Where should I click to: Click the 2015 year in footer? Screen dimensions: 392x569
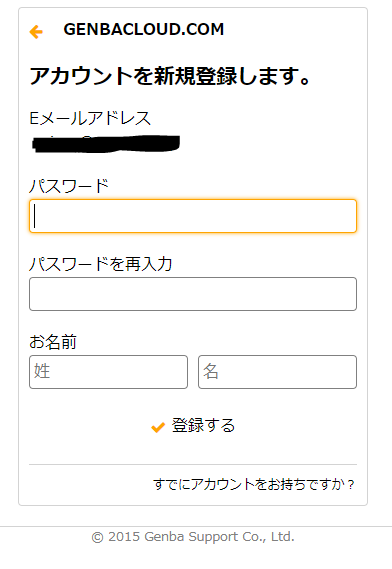[124, 537]
